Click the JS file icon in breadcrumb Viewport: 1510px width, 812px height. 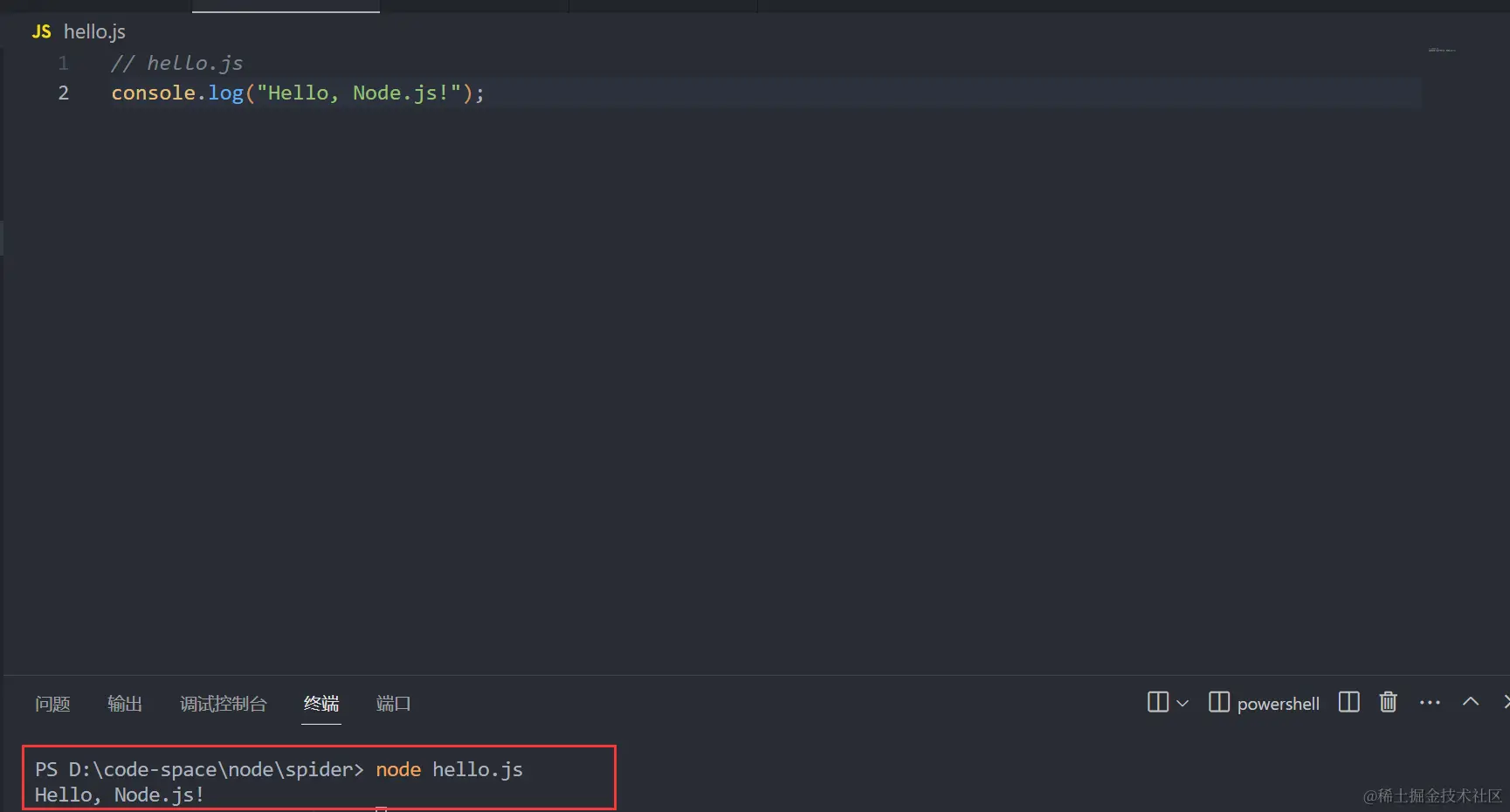coord(41,32)
